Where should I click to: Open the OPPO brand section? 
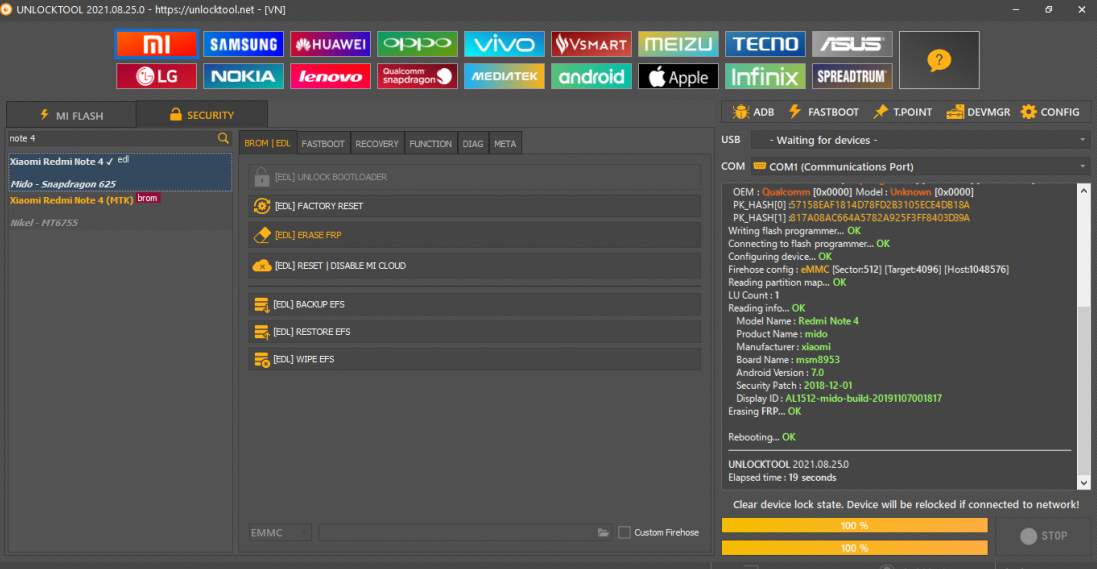tap(417, 44)
